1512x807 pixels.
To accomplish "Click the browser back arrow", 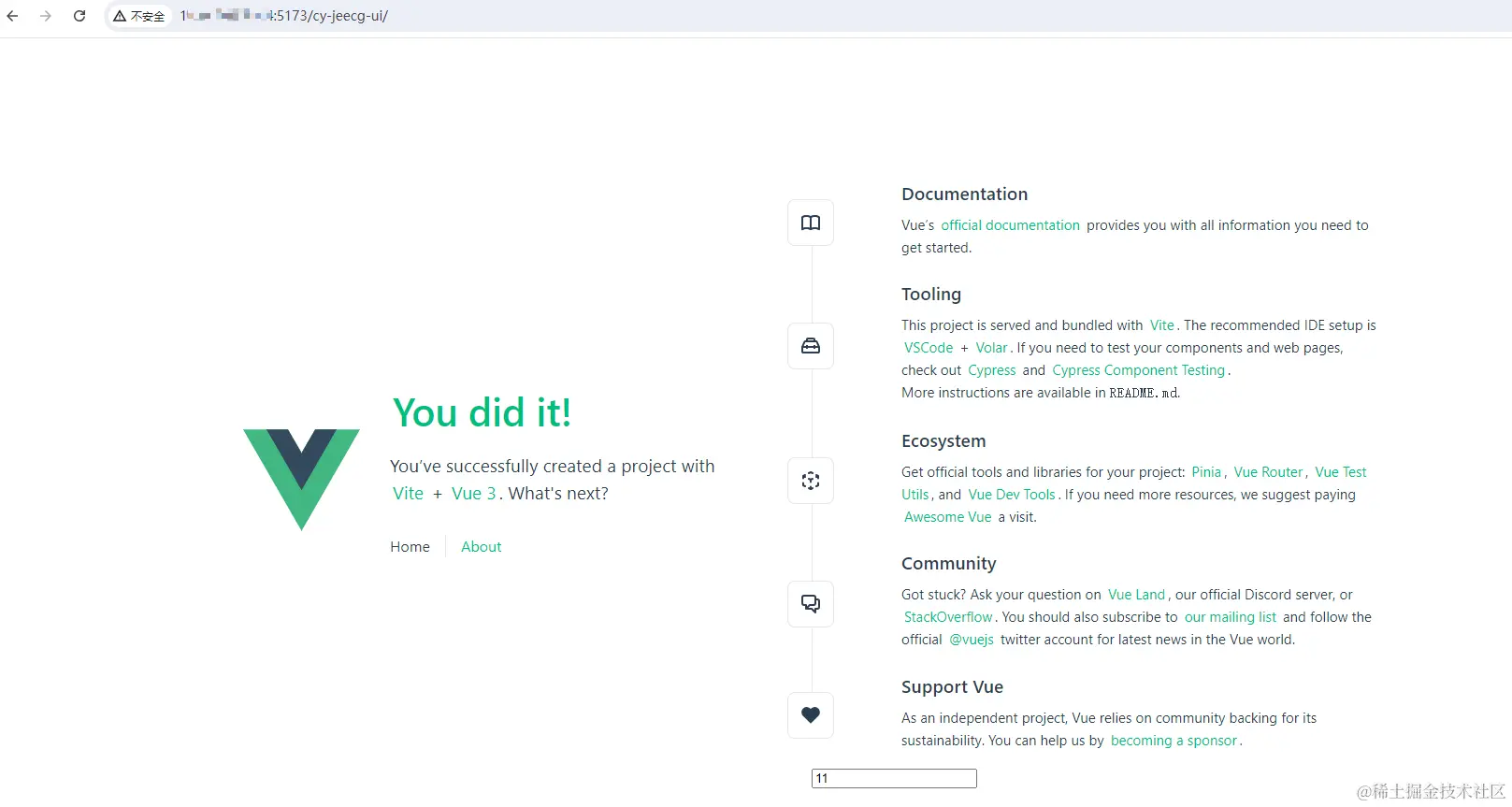I will [x=13, y=16].
